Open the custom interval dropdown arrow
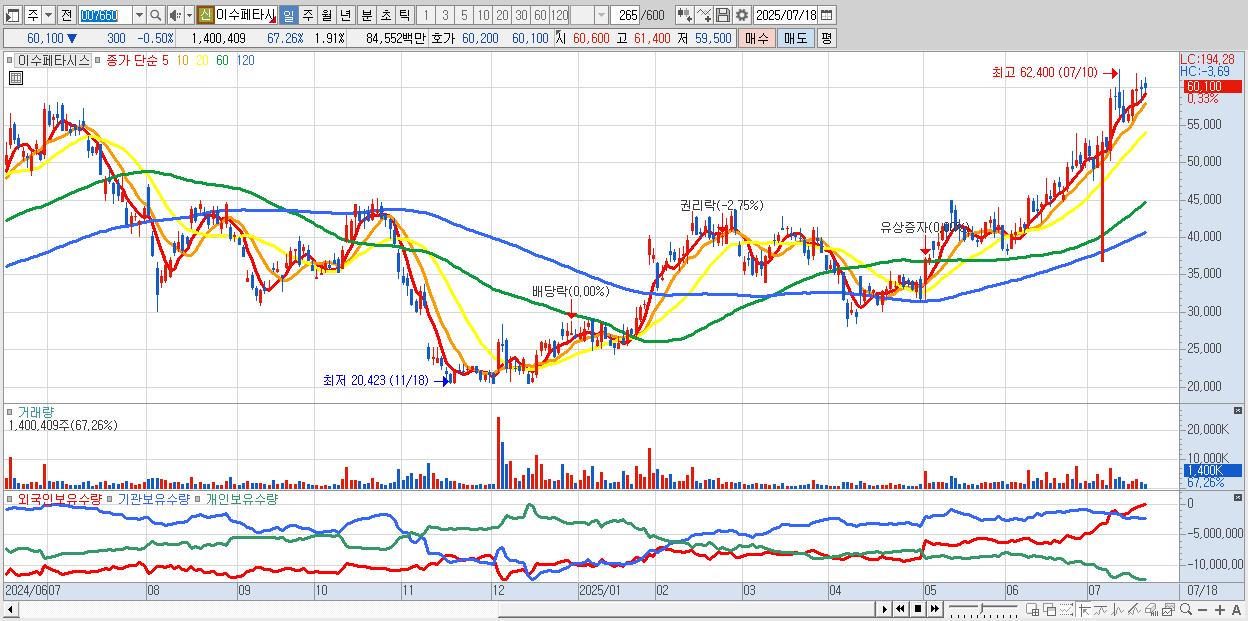Screen dimensions: 1248x621 pyautogui.click(x=601, y=15)
